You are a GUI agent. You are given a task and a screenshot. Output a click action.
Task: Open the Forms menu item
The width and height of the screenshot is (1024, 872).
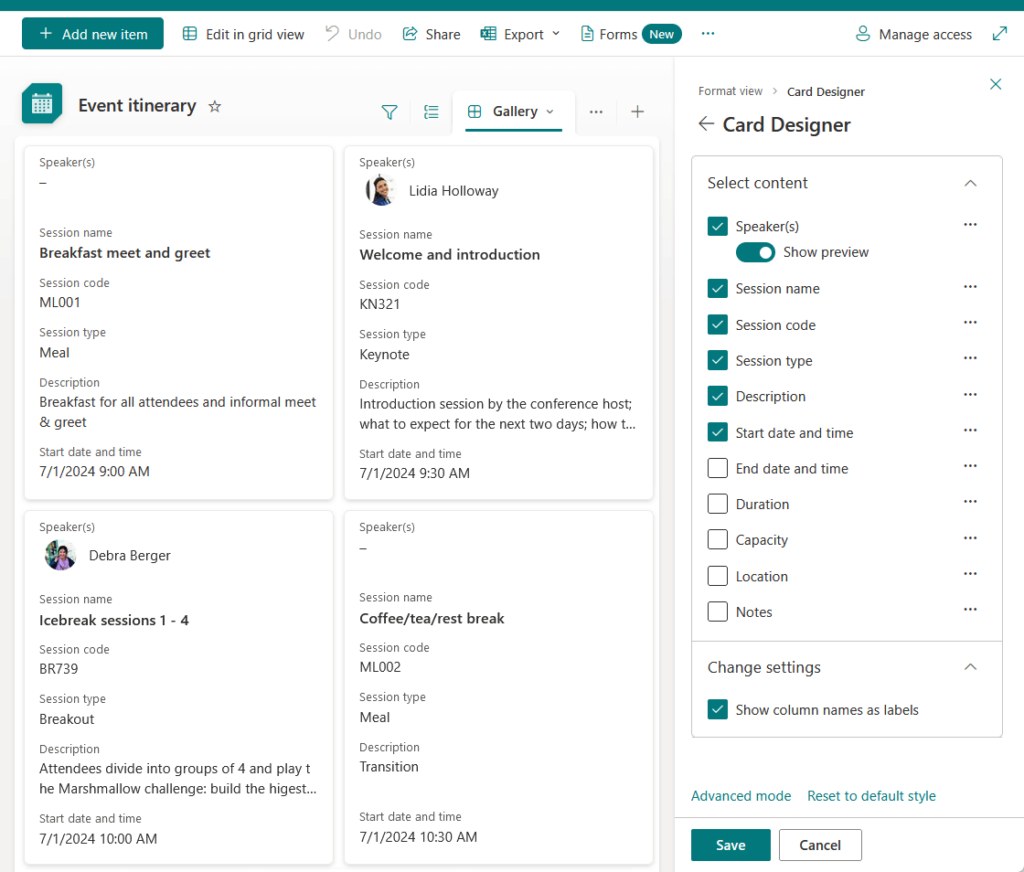(609, 34)
